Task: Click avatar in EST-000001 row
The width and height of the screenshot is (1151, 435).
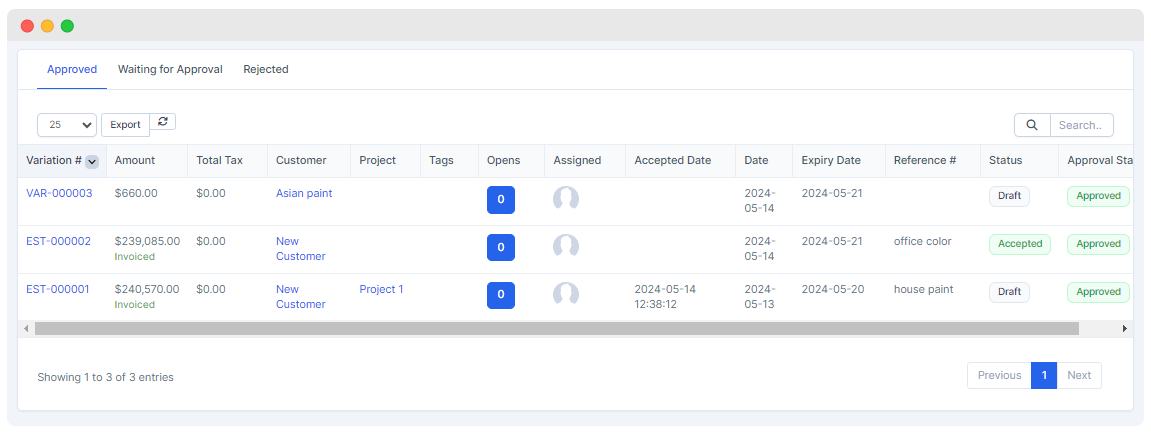Action: click(566, 293)
